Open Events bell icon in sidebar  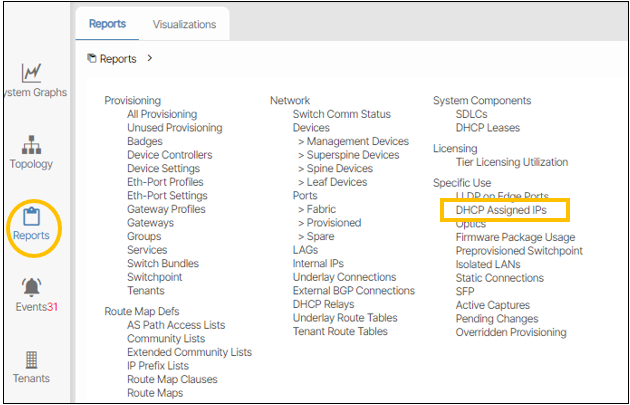31,288
